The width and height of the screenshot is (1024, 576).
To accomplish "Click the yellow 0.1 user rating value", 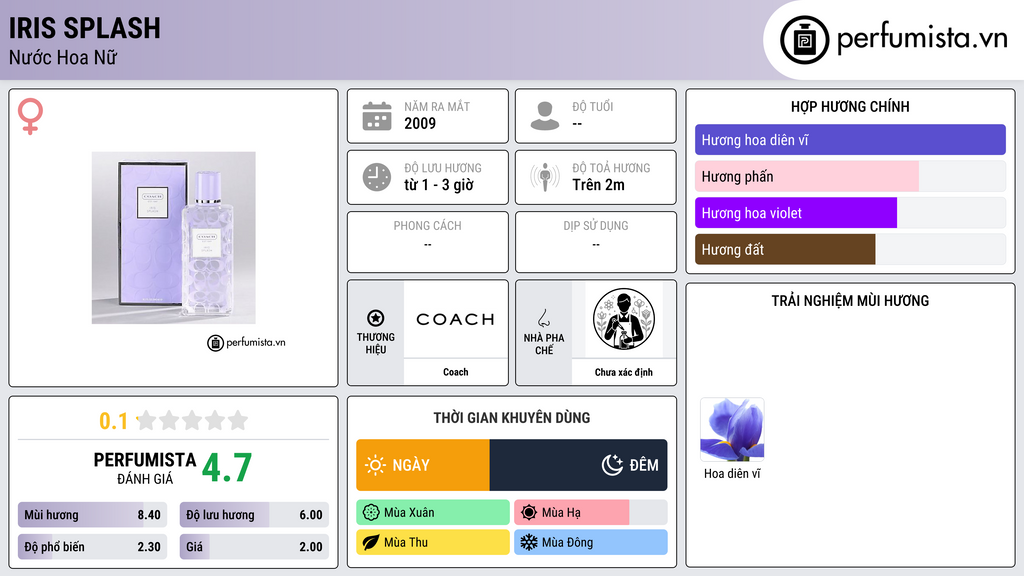I will [113, 421].
